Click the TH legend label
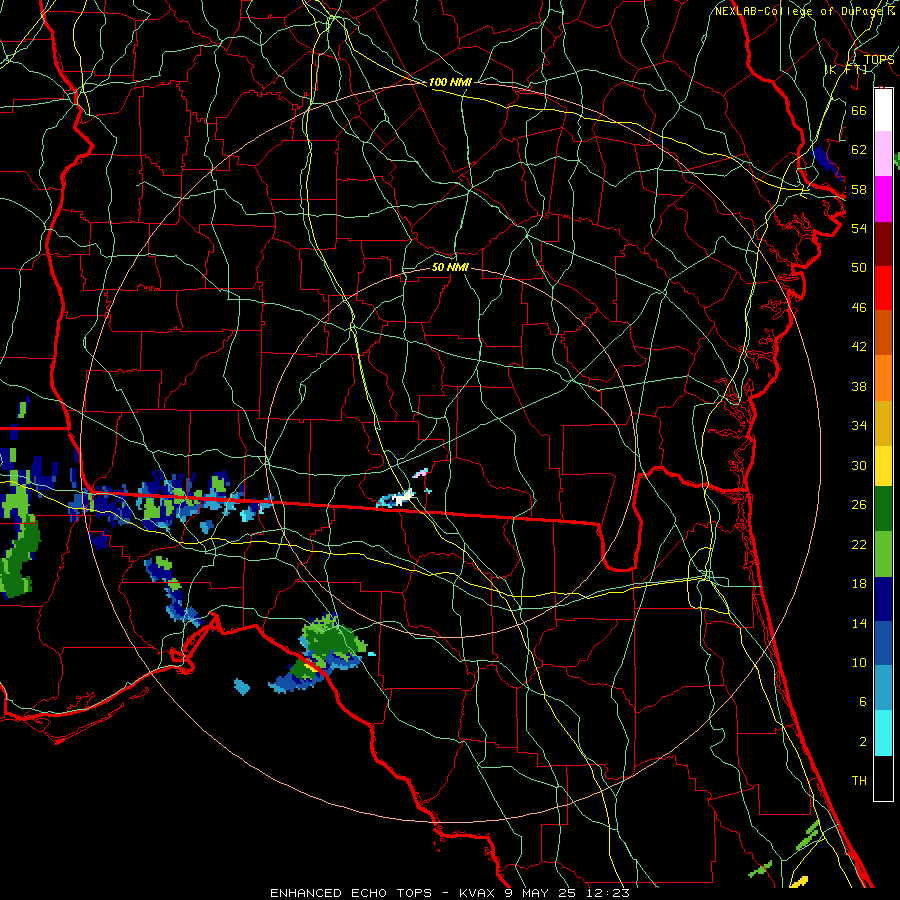The width and height of the screenshot is (900, 900). pos(859,781)
